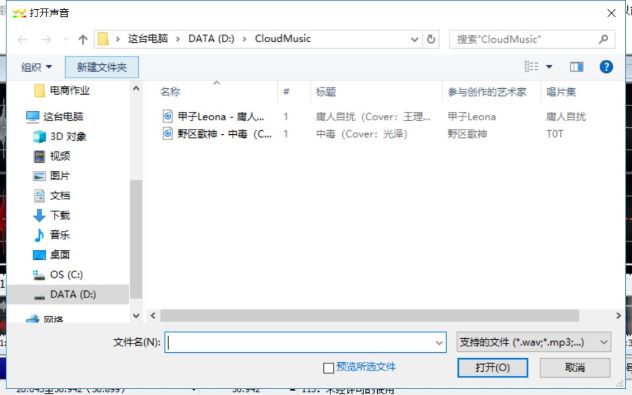Click the 下载 arrow icon
The height and width of the screenshot is (395, 632).
[x=39, y=215]
